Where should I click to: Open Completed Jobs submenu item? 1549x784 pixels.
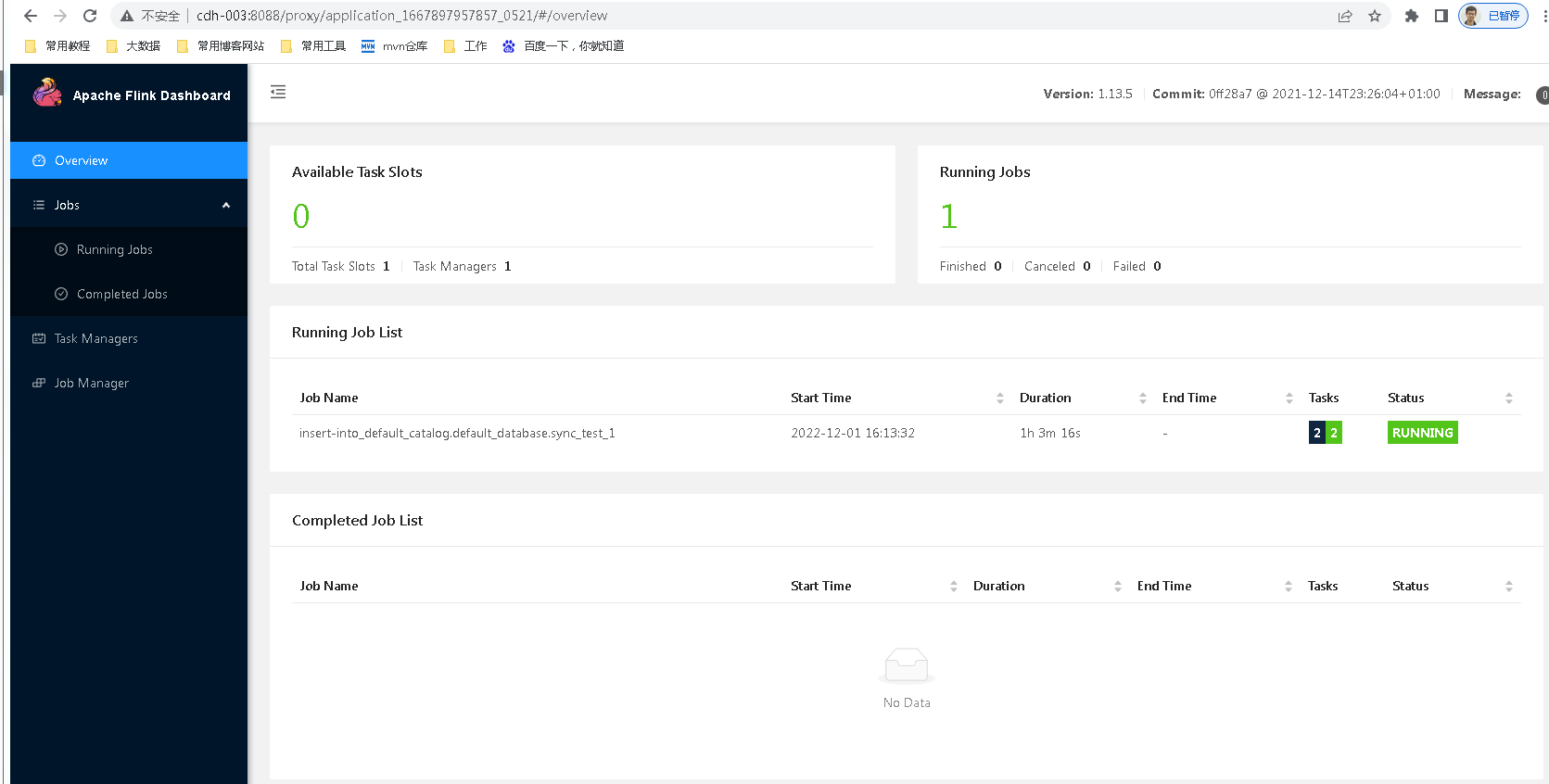[x=129, y=294]
